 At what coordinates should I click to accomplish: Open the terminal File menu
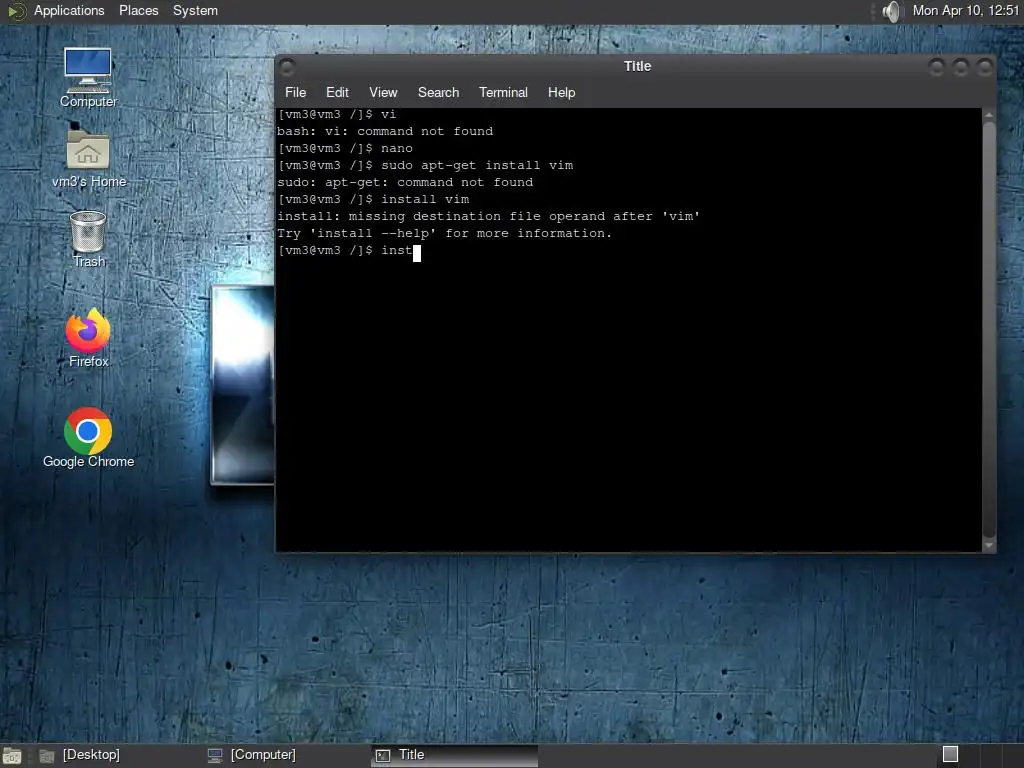tap(295, 92)
